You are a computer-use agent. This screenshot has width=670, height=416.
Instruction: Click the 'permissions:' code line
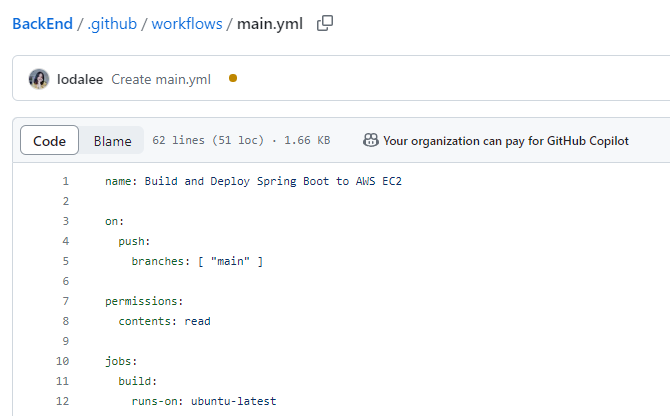click(x=144, y=301)
